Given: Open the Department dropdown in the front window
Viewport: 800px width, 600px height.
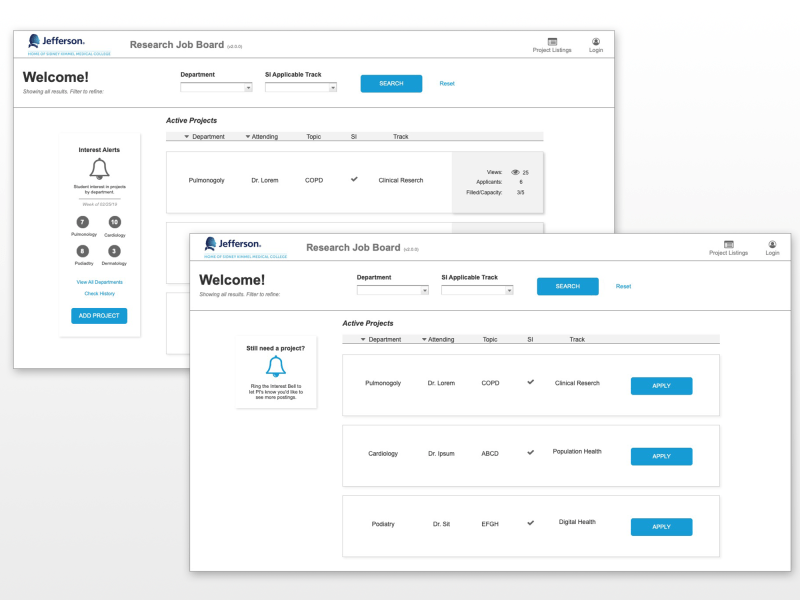Looking at the screenshot, I should (392, 290).
